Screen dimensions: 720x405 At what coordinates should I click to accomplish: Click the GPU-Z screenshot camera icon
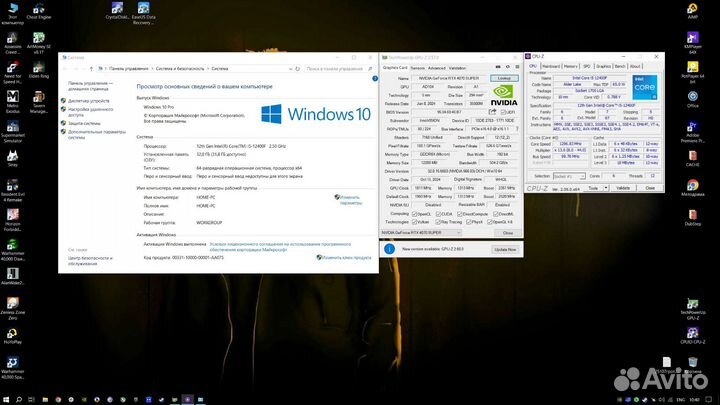click(x=498, y=67)
